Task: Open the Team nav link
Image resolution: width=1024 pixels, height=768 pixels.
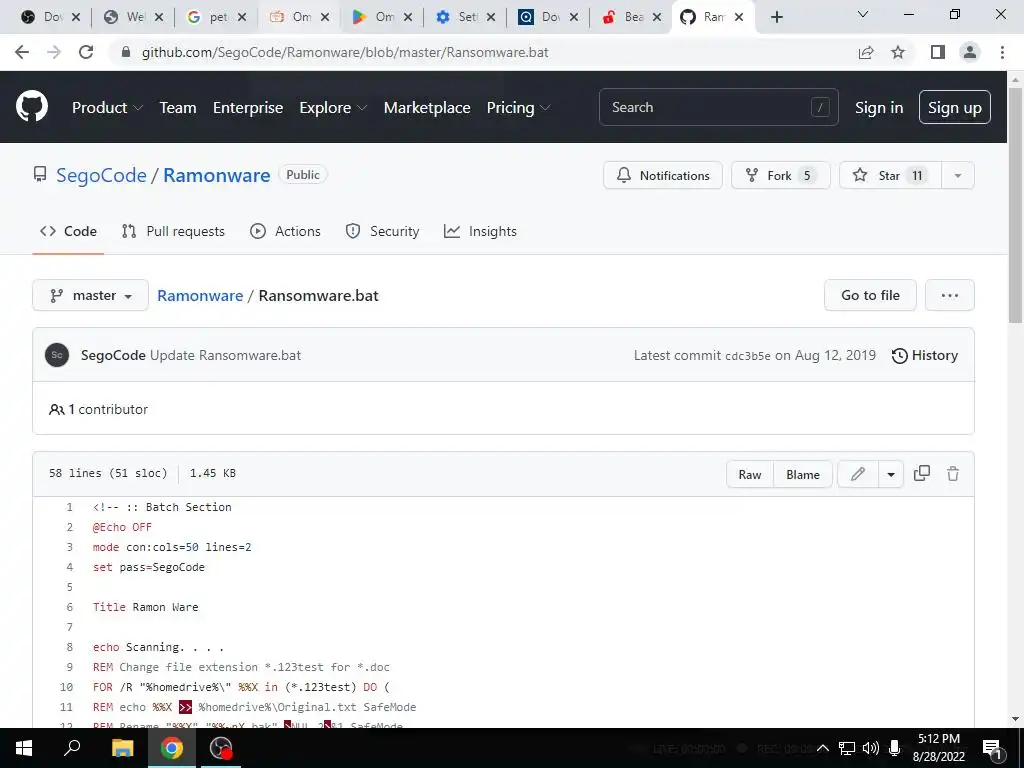Action: pos(178,108)
